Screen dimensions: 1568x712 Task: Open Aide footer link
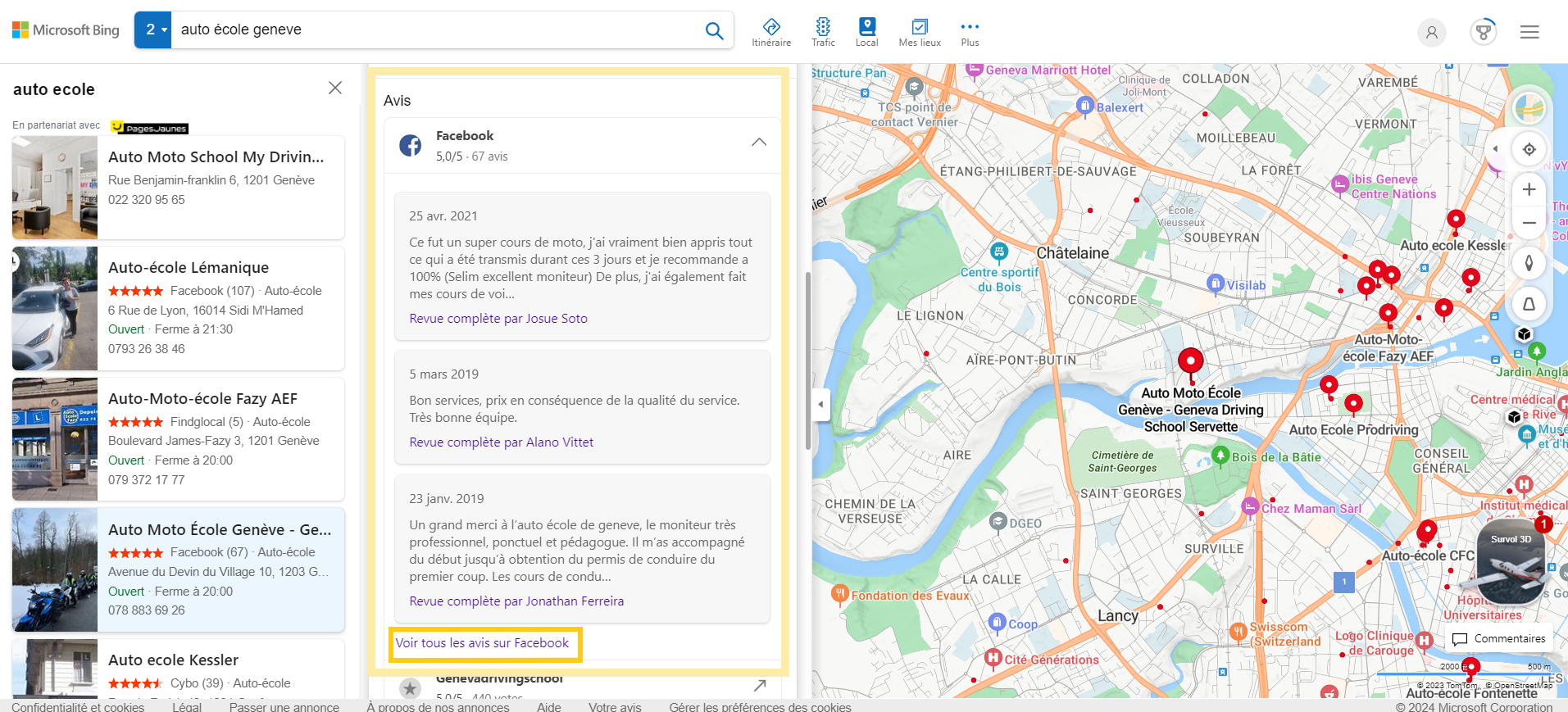coord(549,706)
